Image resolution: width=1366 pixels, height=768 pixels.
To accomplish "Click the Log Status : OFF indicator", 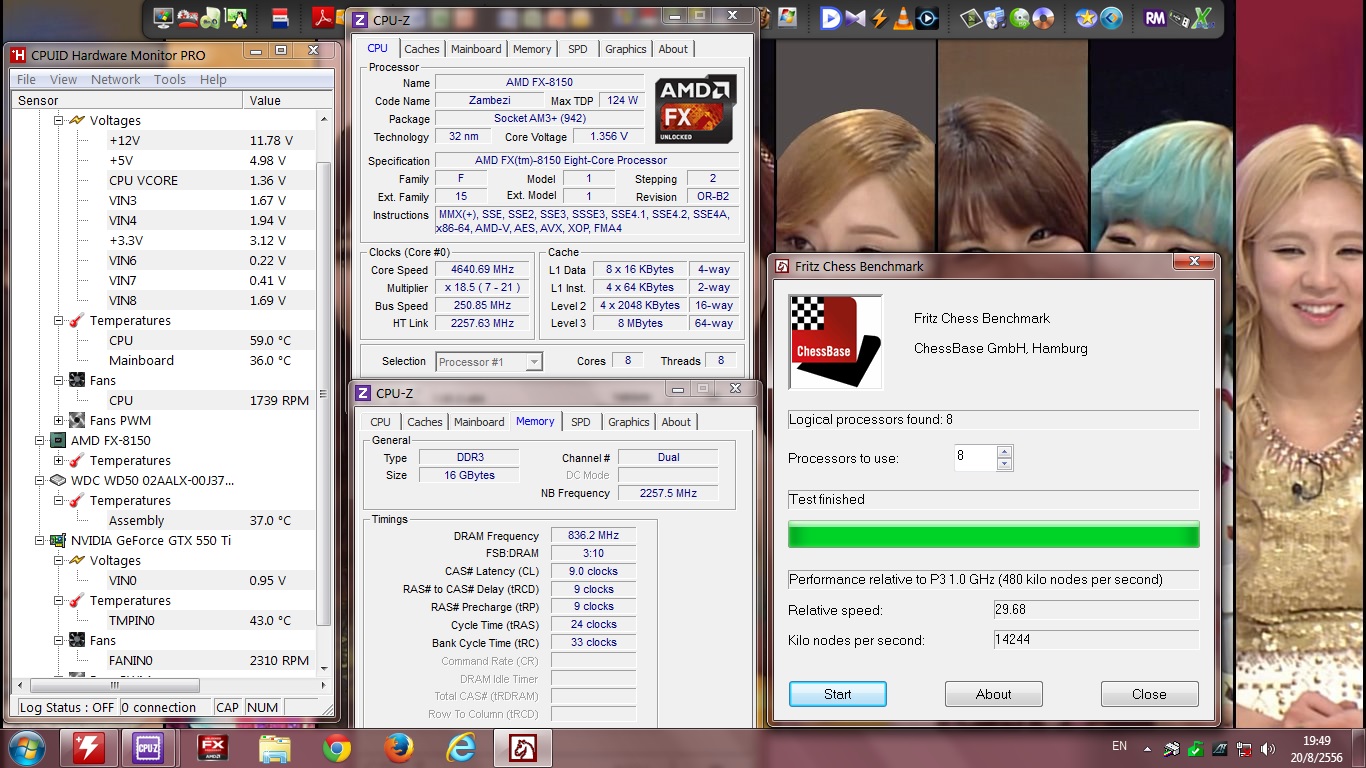I will click(x=67, y=707).
